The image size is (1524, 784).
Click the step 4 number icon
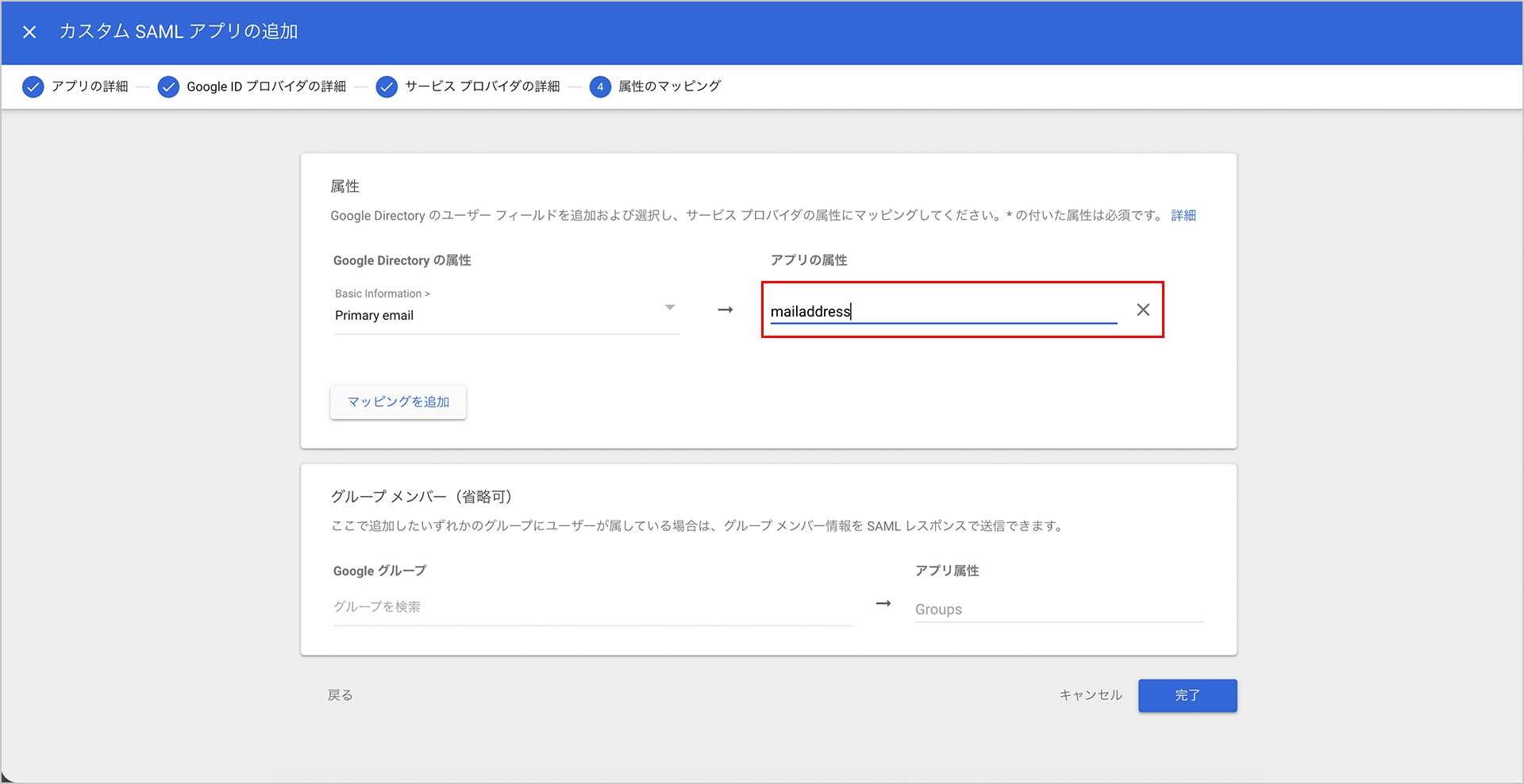pyautogui.click(x=600, y=86)
